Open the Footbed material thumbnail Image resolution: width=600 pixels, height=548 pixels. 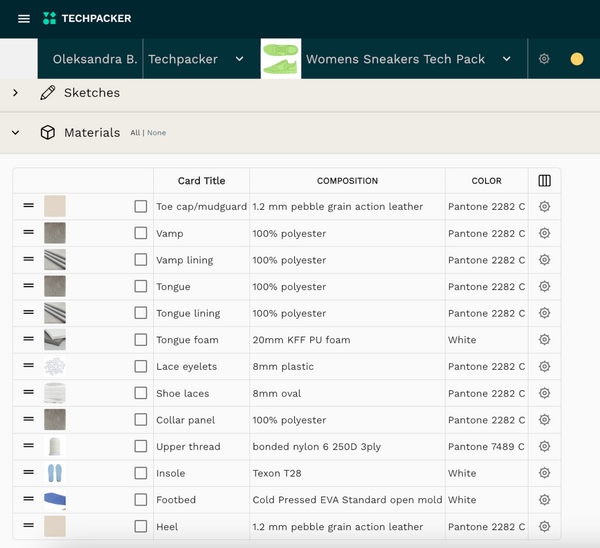(x=55, y=500)
